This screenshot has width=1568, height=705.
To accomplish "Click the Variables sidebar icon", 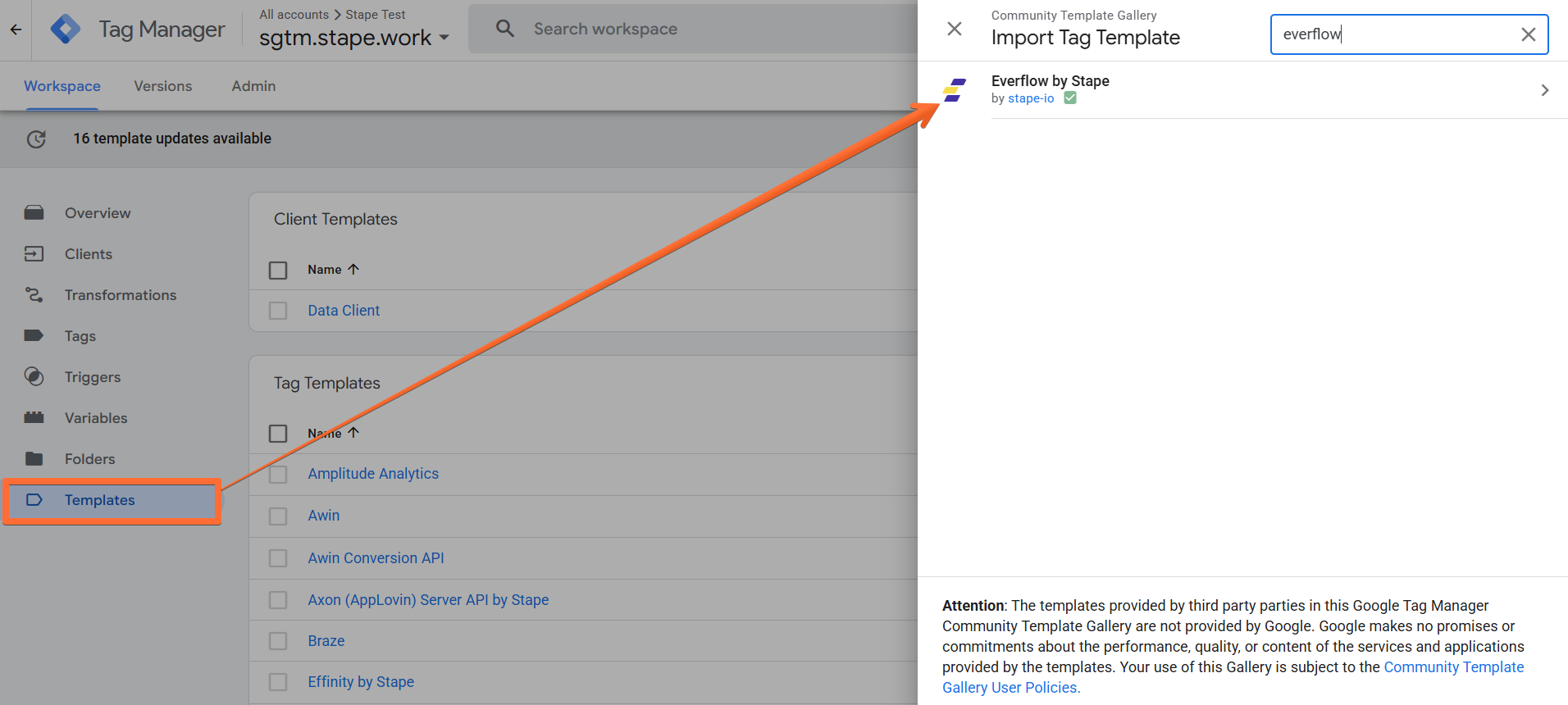I will [34, 418].
